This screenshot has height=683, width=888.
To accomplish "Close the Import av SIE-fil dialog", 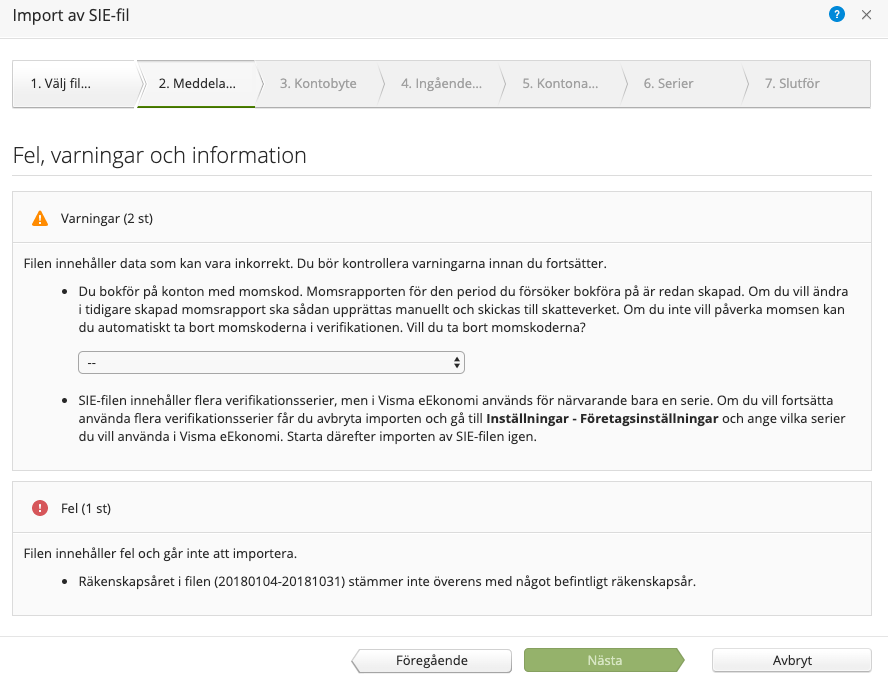I will pyautogui.click(x=866, y=15).
